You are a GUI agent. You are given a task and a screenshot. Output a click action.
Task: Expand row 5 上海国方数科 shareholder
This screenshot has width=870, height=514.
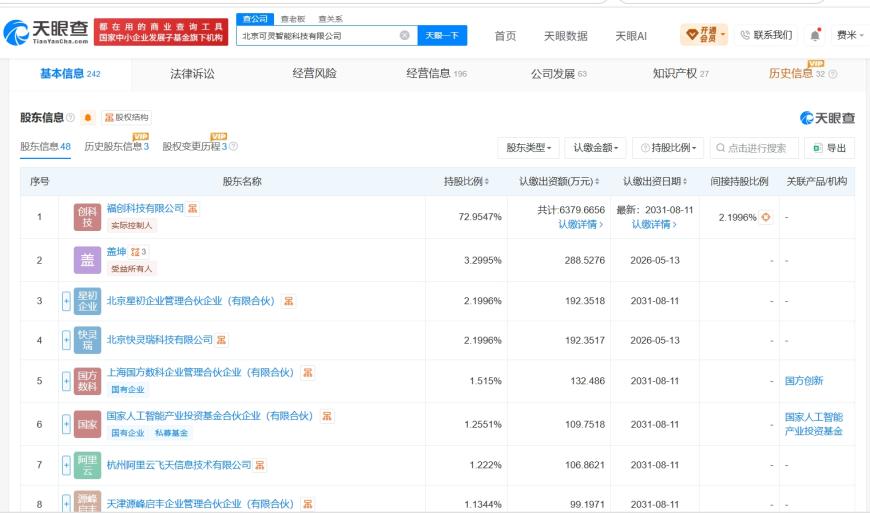[x=66, y=381]
